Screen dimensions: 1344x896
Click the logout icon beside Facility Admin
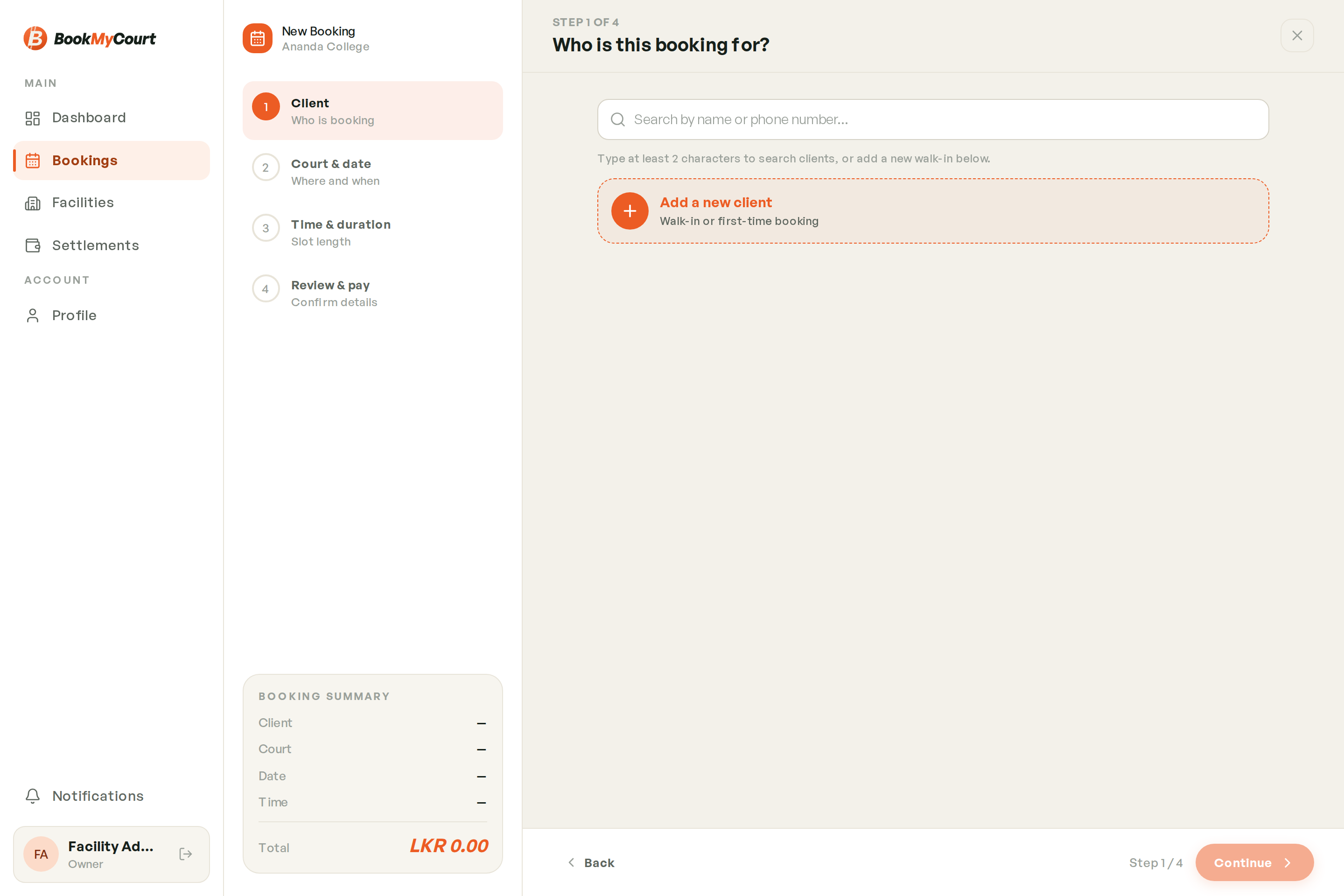click(x=186, y=854)
